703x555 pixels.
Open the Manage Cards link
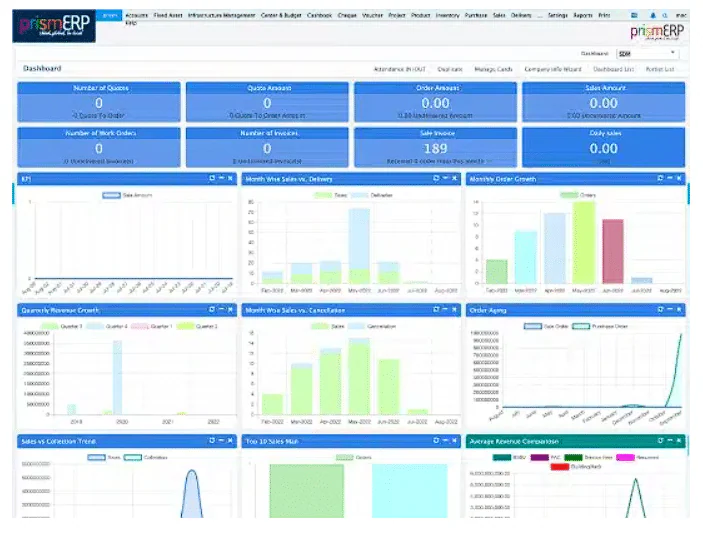(x=493, y=69)
